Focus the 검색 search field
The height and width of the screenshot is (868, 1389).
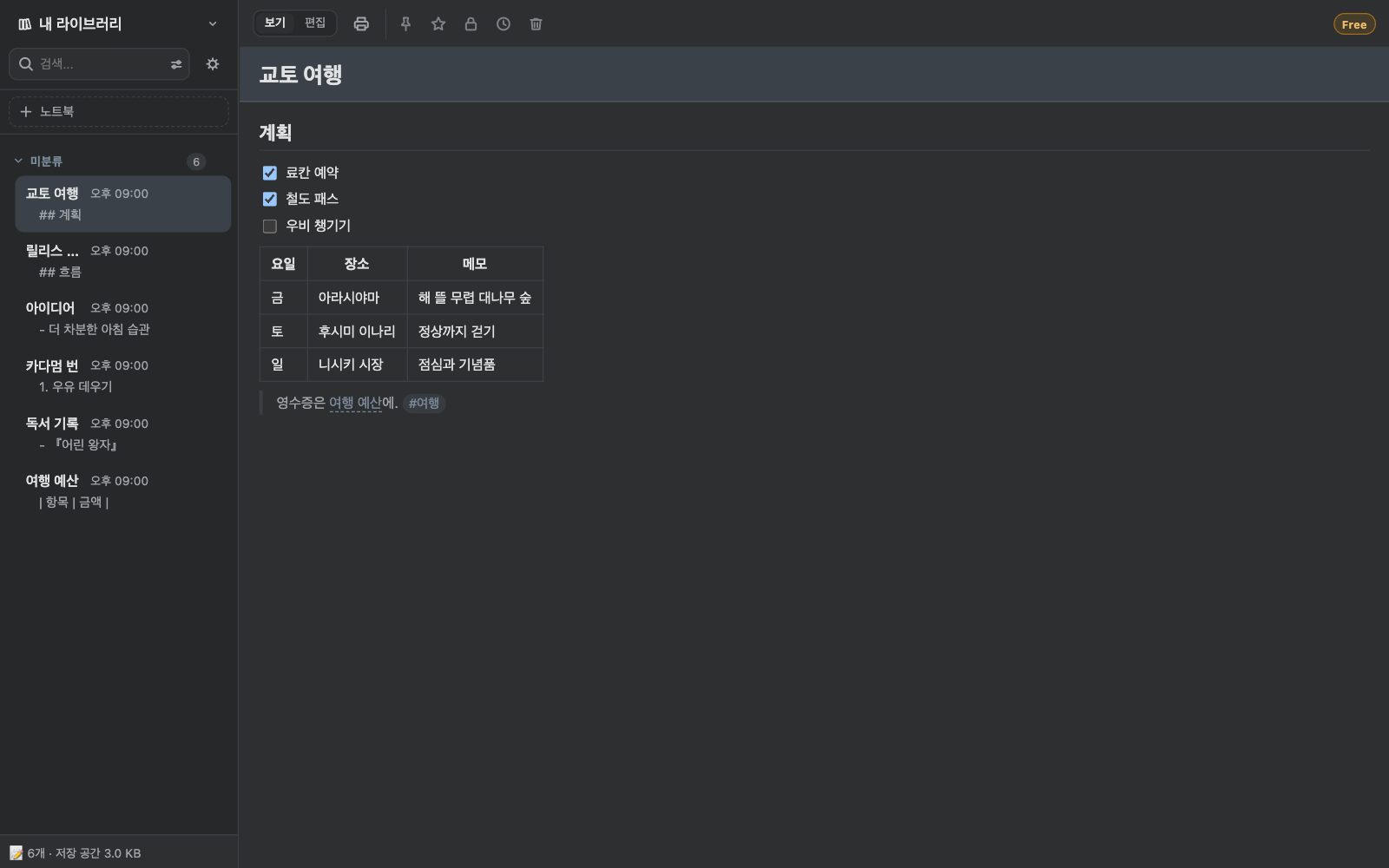(x=99, y=64)
